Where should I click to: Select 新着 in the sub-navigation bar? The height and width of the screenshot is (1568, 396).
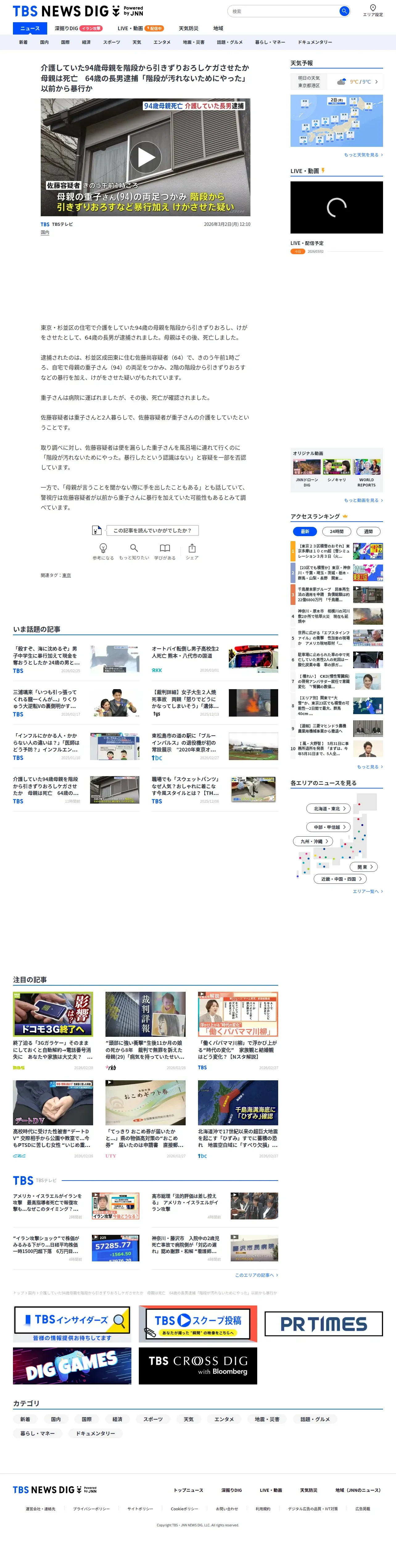[x=23, y=43]
